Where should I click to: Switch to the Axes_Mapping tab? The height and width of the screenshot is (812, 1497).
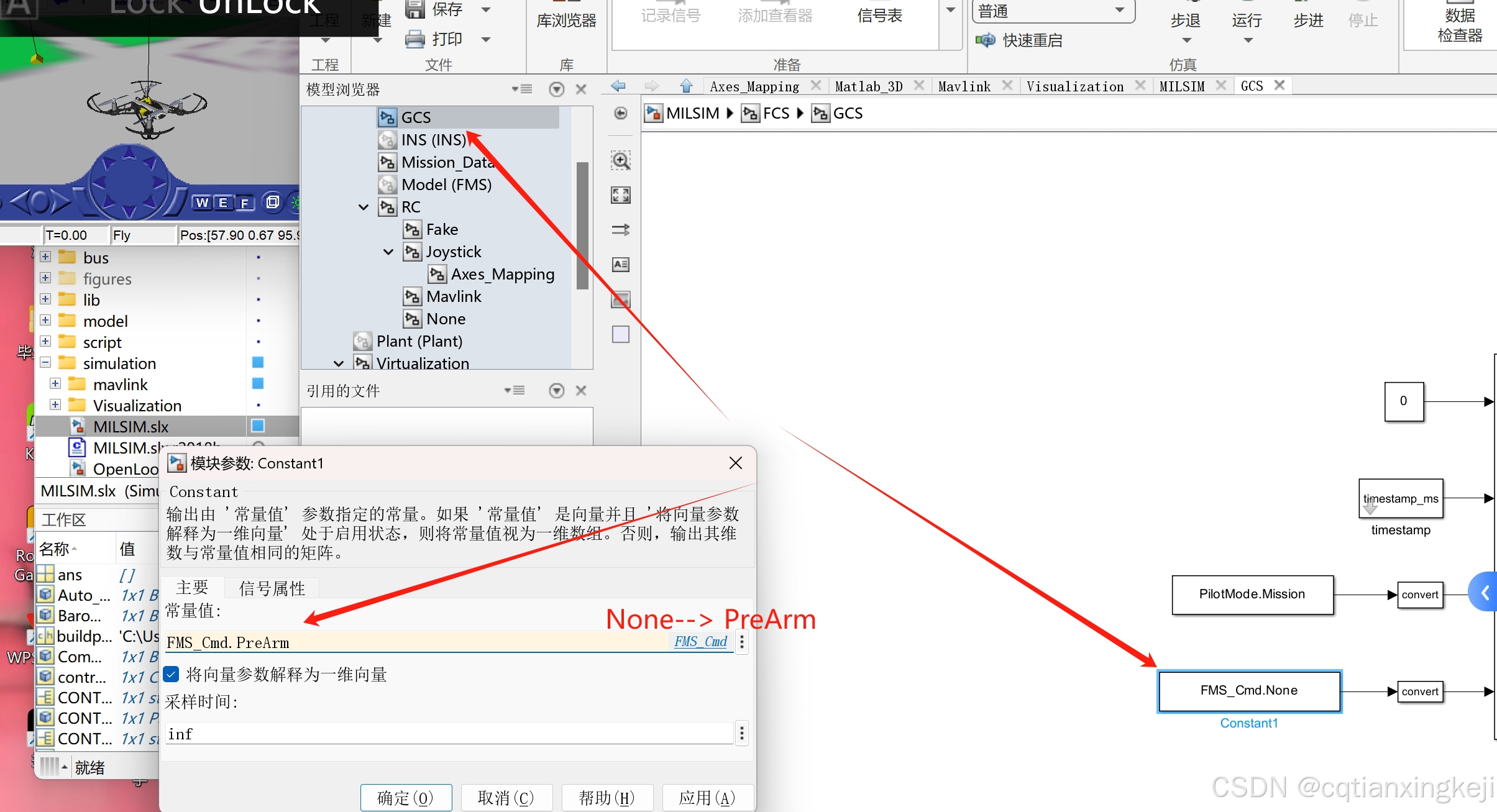(x=754, y=86)
